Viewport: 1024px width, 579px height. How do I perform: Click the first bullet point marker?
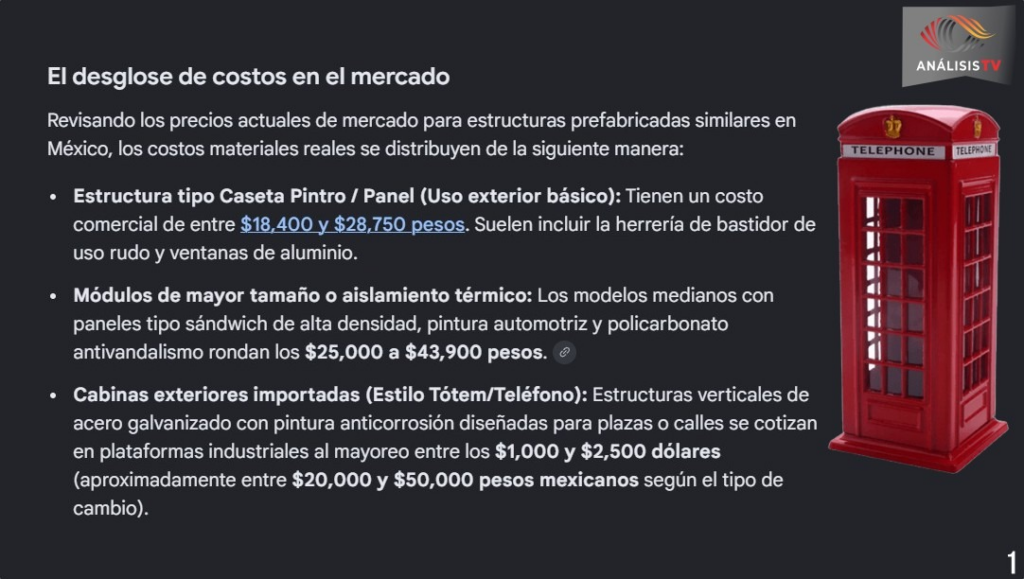tap(54, 197)
